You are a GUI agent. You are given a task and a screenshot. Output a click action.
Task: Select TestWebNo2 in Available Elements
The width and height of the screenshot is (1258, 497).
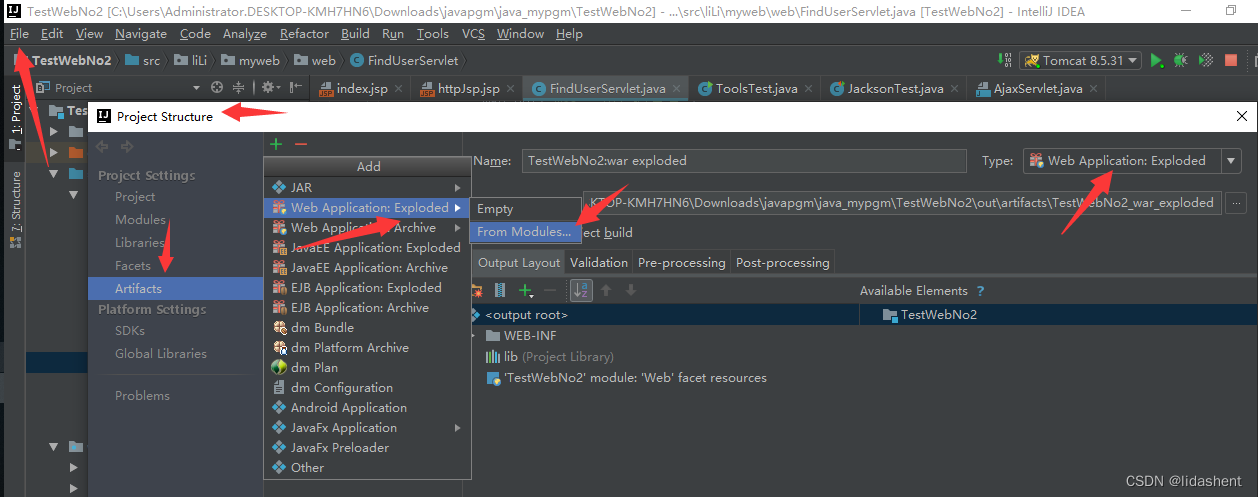point(930,315)
